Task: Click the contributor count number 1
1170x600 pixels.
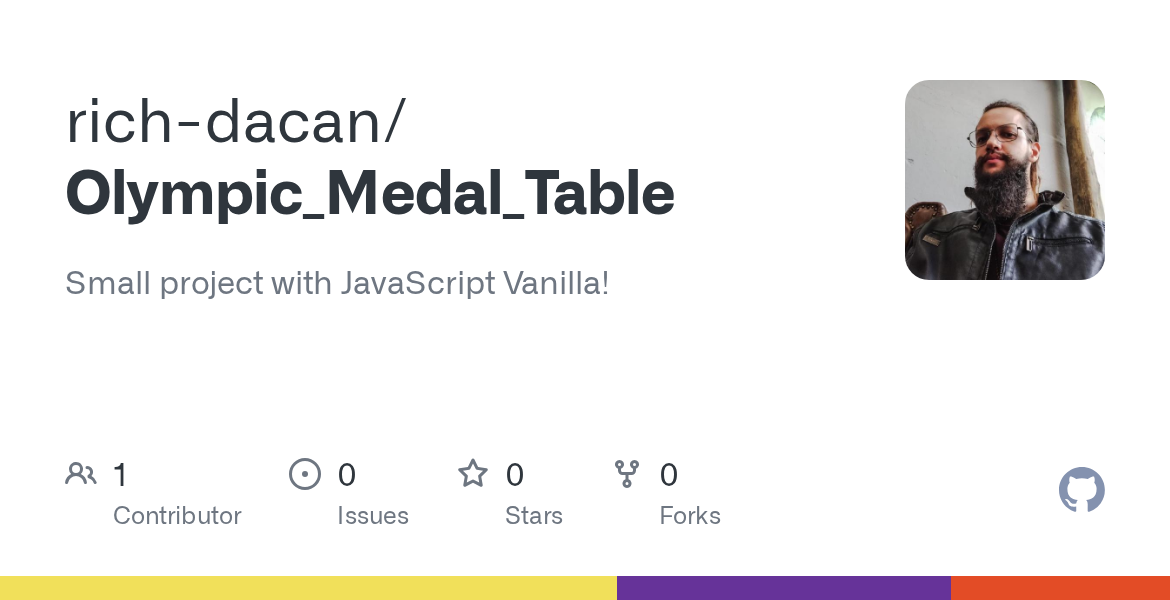Action: tap(120, 475)
